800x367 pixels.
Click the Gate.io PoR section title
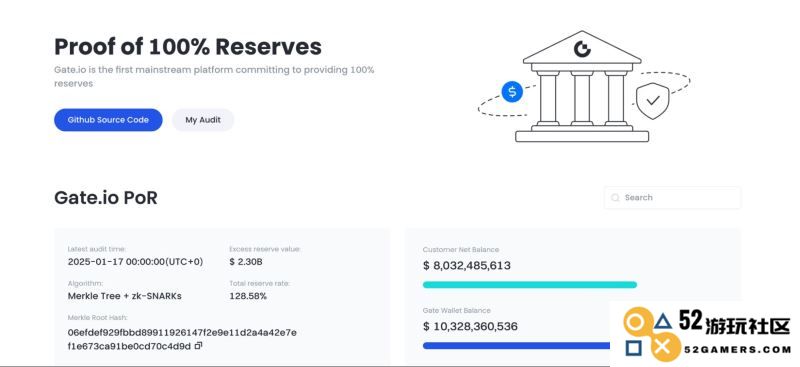coord(106,198)
